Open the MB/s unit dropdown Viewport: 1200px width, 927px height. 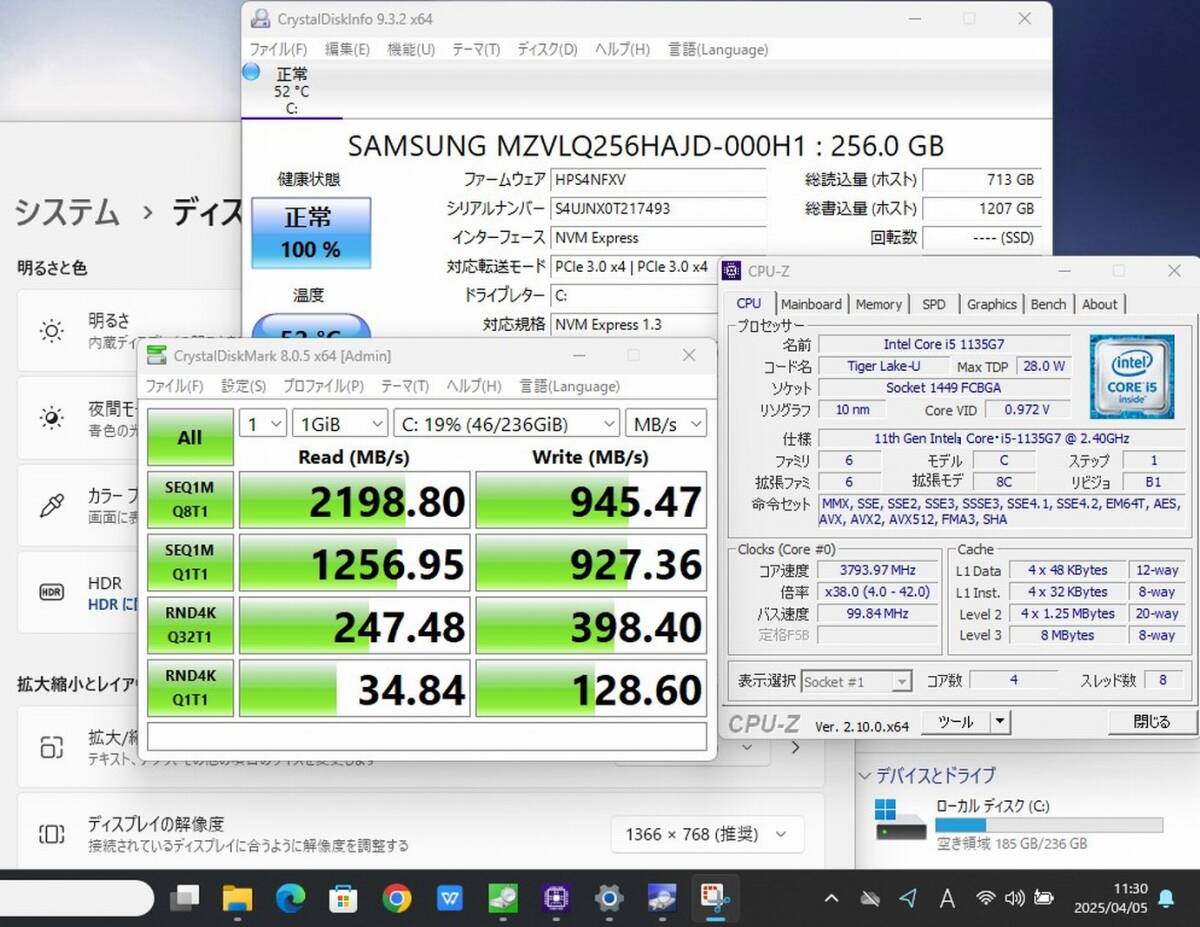pyautogui.click(x=666, y=424)
